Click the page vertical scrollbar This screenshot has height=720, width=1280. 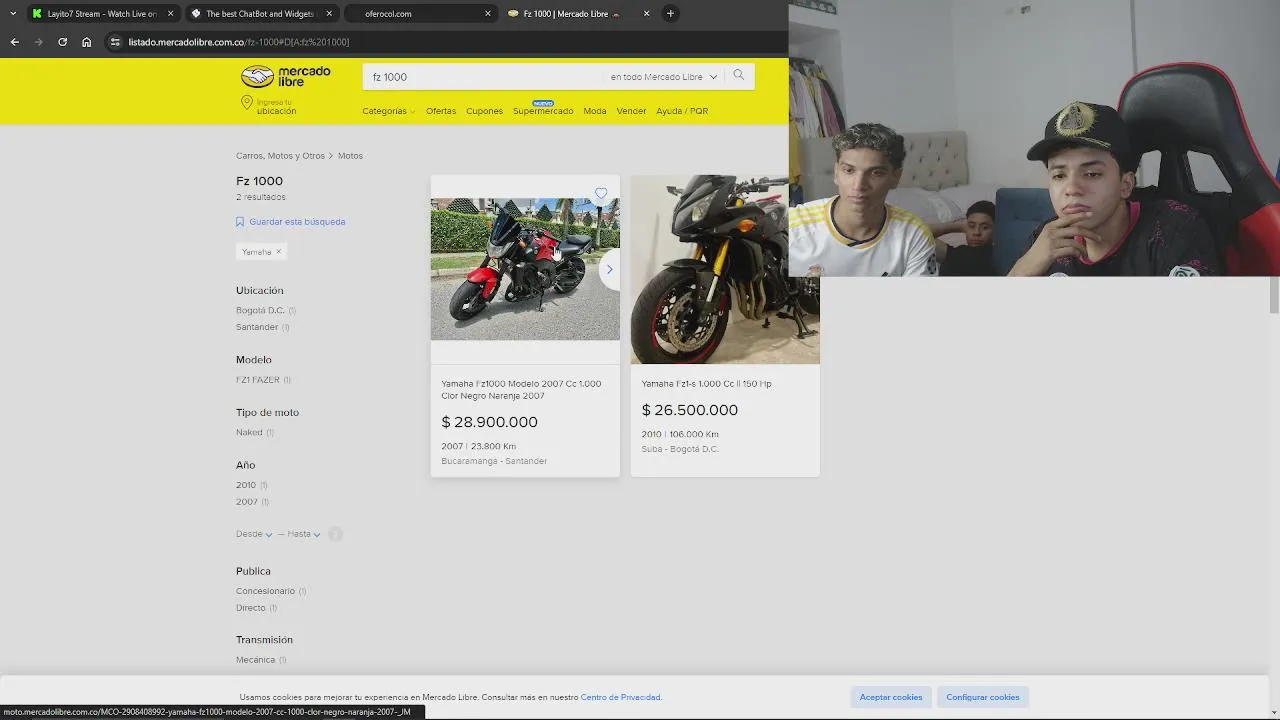coord(1274,297)
